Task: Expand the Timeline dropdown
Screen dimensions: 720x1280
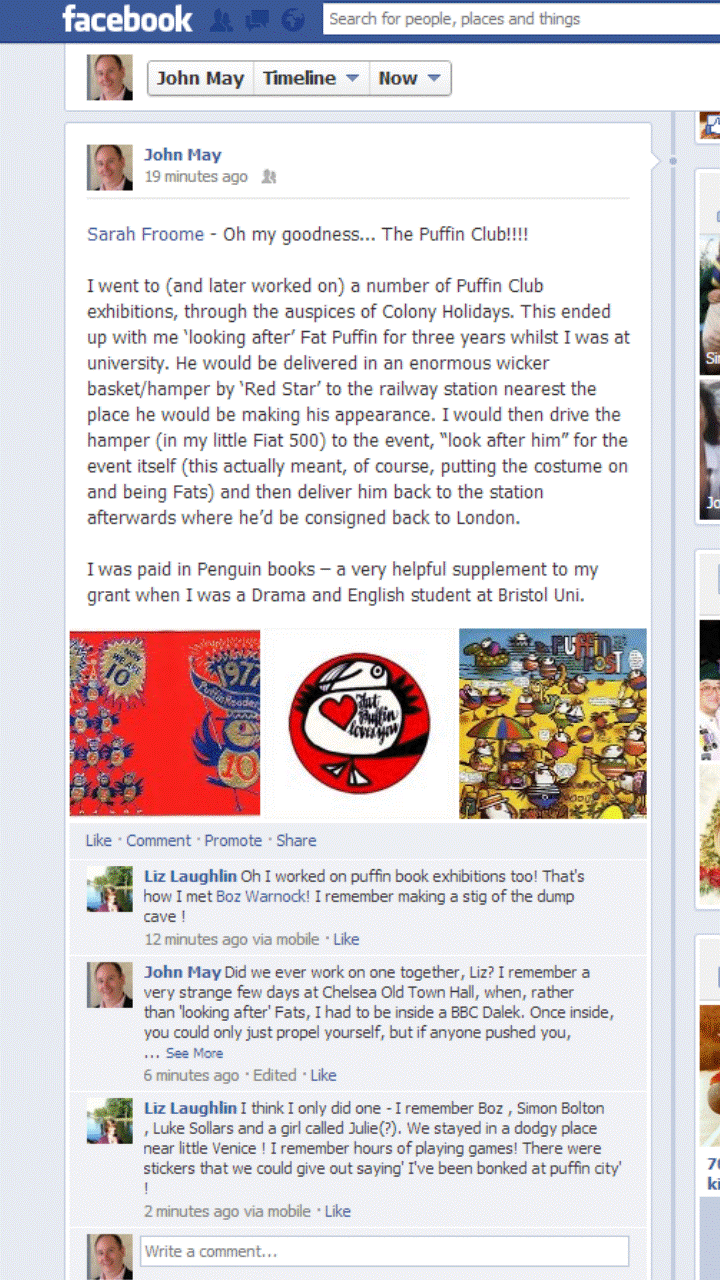Action: [x=311, y=78]
